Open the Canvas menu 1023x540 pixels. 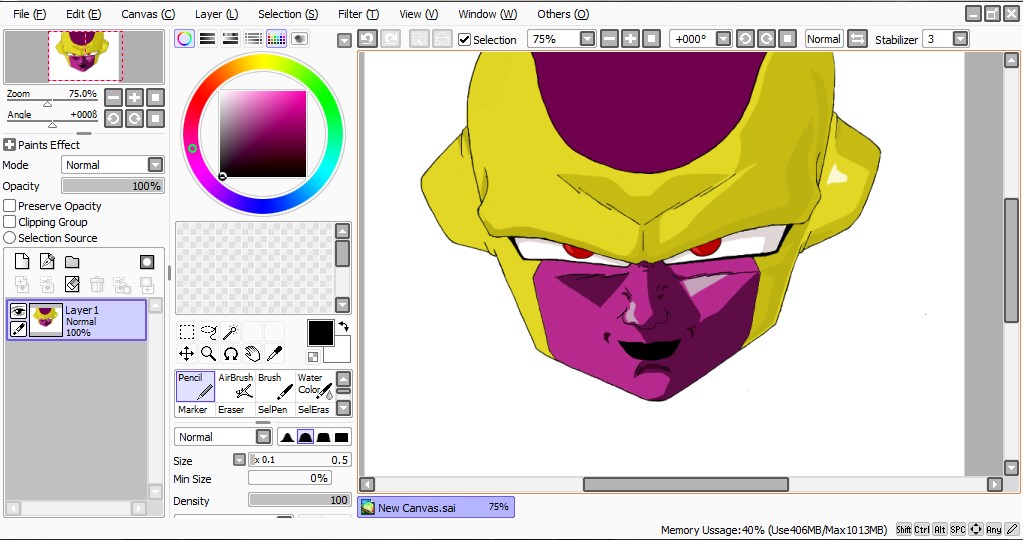point(148,14)
